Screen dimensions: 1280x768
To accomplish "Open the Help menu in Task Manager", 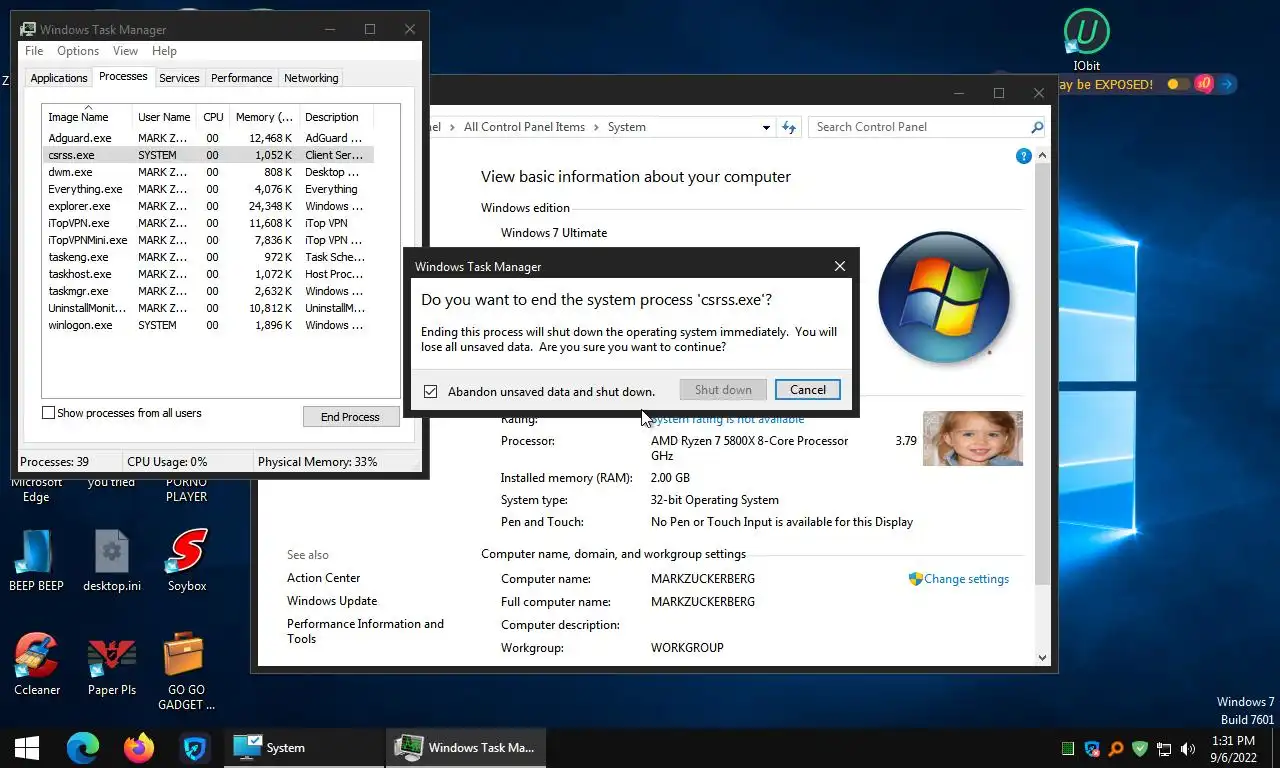I will click(164, 51).
